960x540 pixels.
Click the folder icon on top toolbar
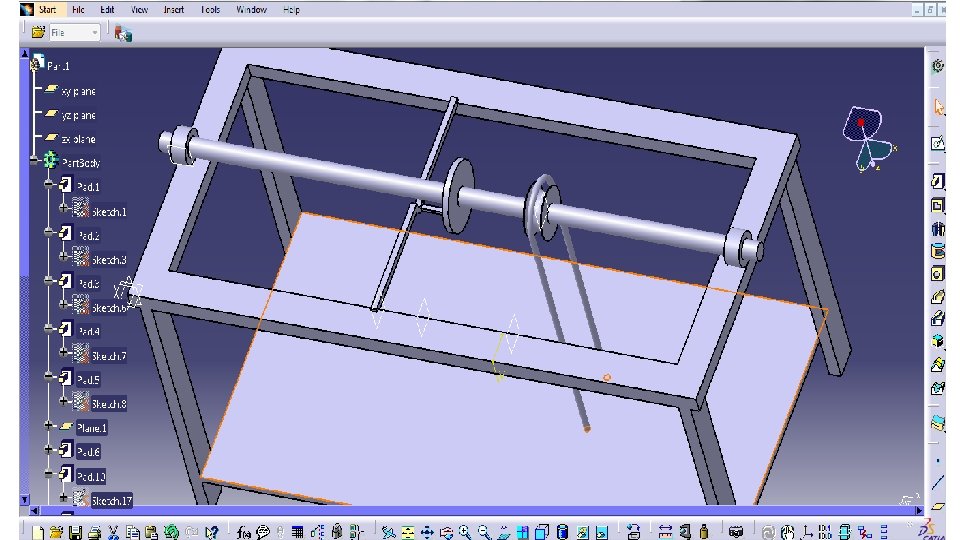pos(38,32)
